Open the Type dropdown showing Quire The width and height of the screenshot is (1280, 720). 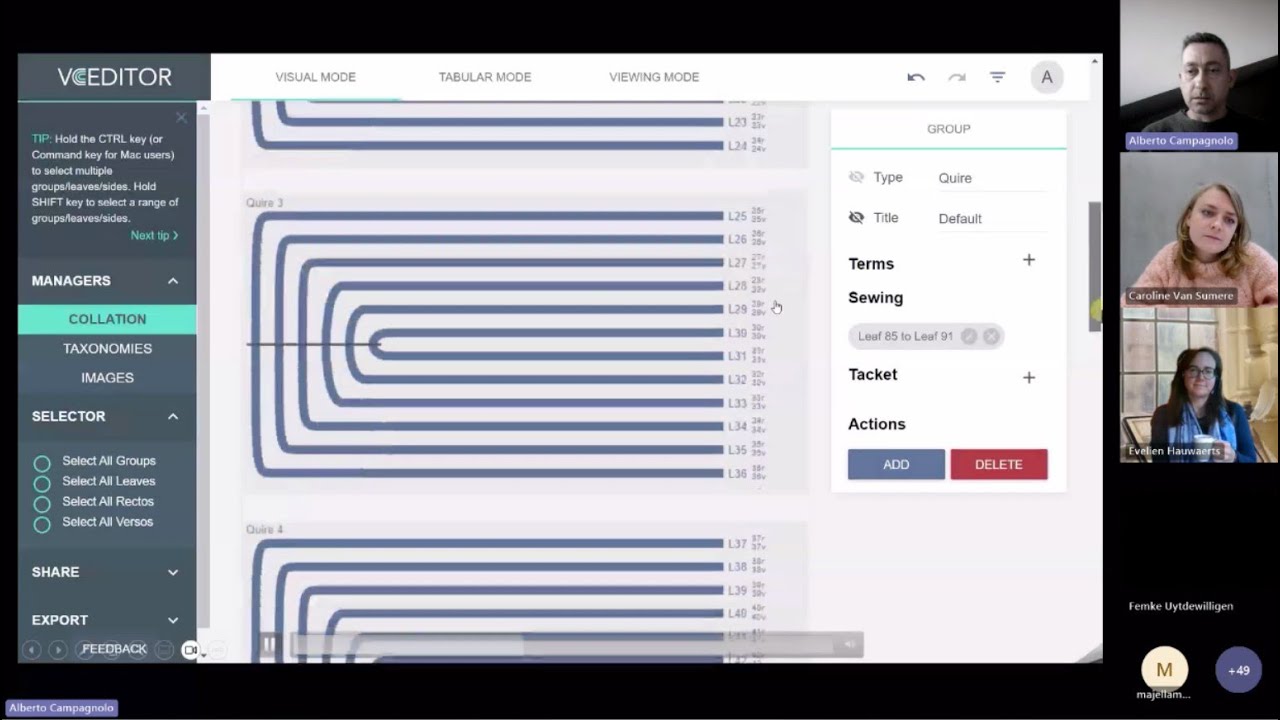(x=991, y=178)
